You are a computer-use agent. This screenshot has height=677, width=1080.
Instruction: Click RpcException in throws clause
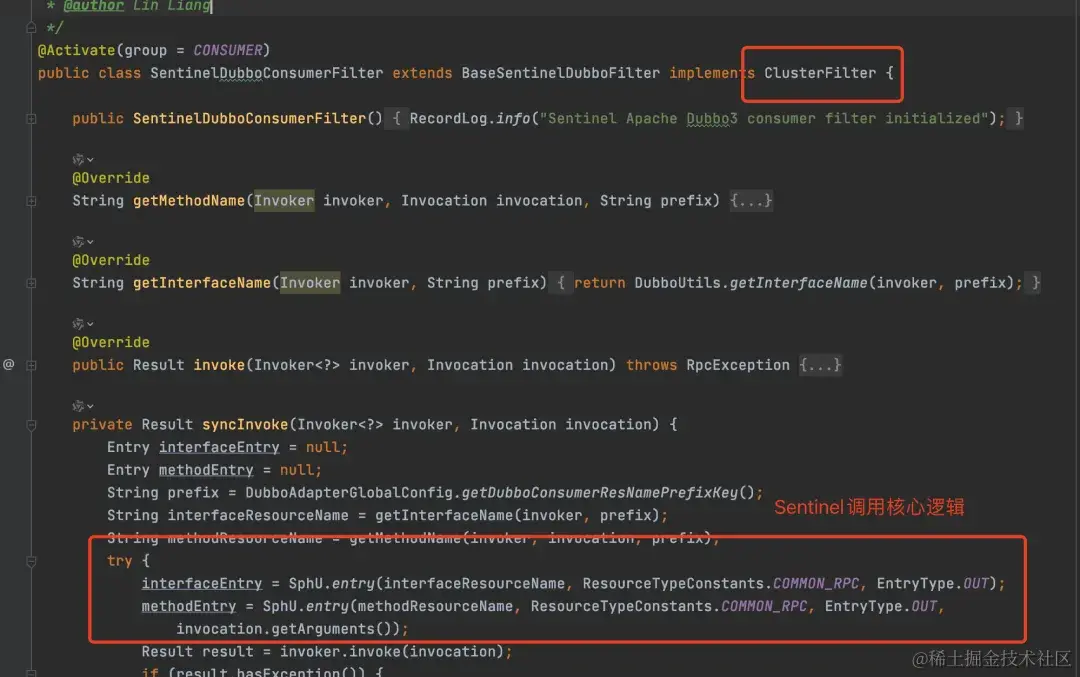[738, 365]
